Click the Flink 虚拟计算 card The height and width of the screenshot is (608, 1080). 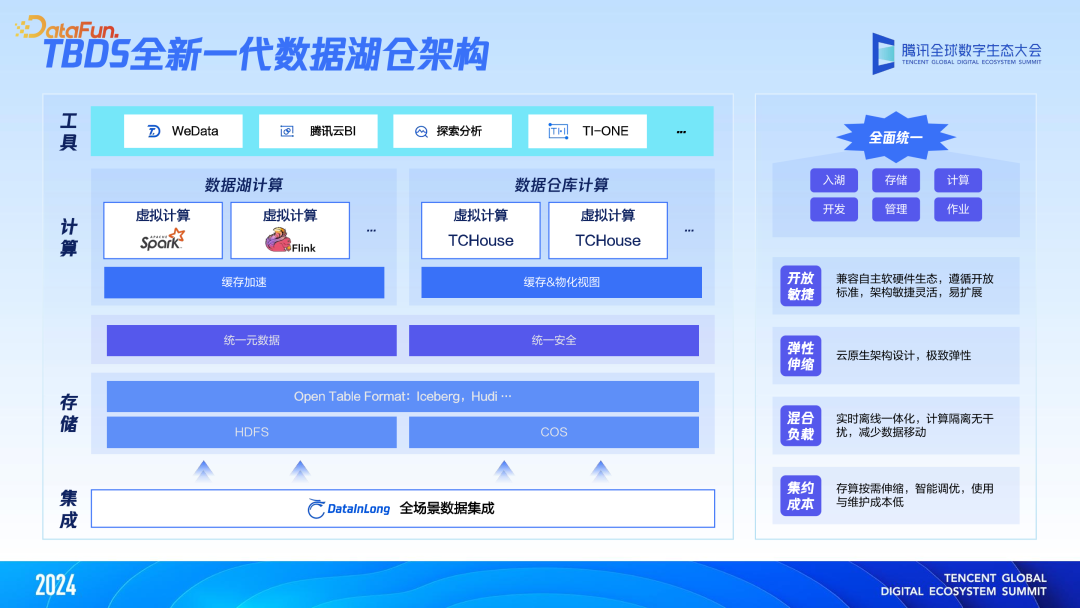[290, 231]
